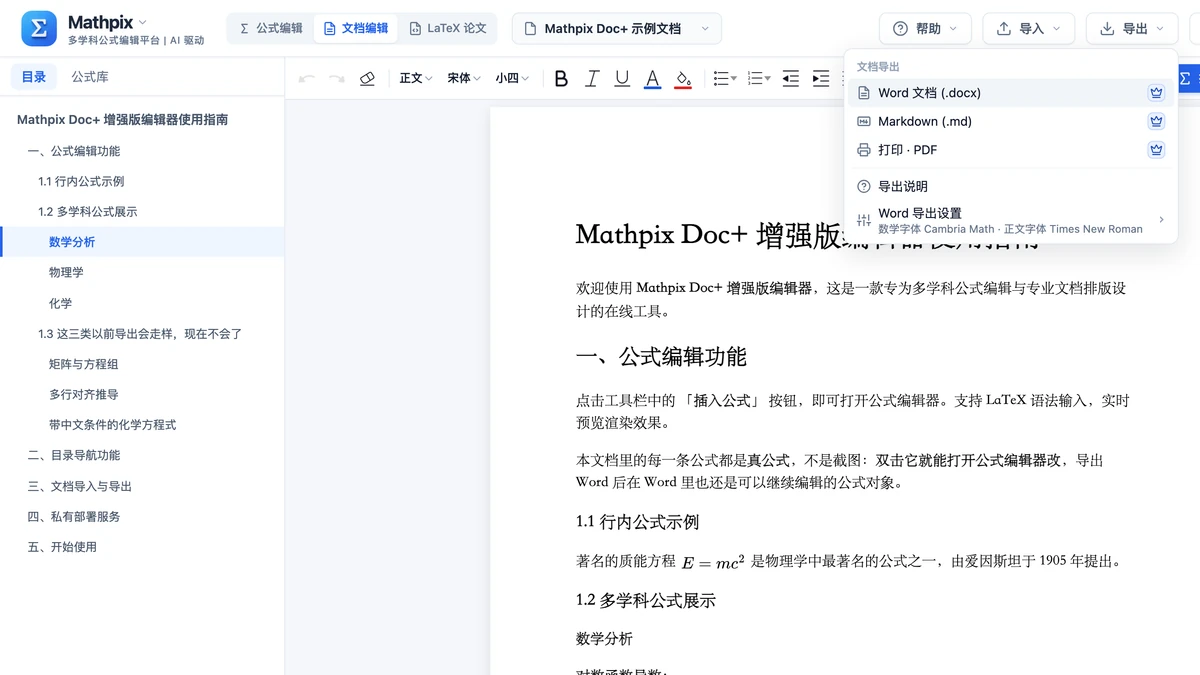Screen dimensions: 1200x675
Task: Select 数学分析 in the outline
Action: pyautogui.click(x=142, y=242)
